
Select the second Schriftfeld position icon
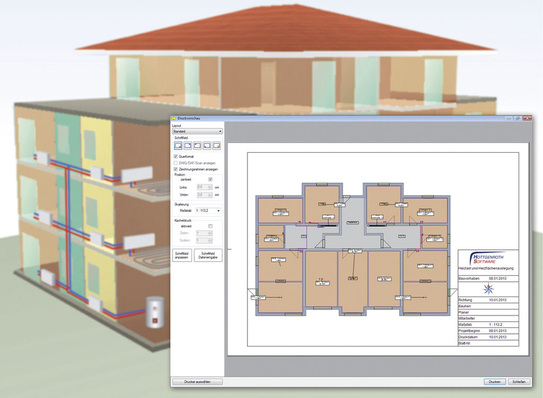click(x=188, y=146)
